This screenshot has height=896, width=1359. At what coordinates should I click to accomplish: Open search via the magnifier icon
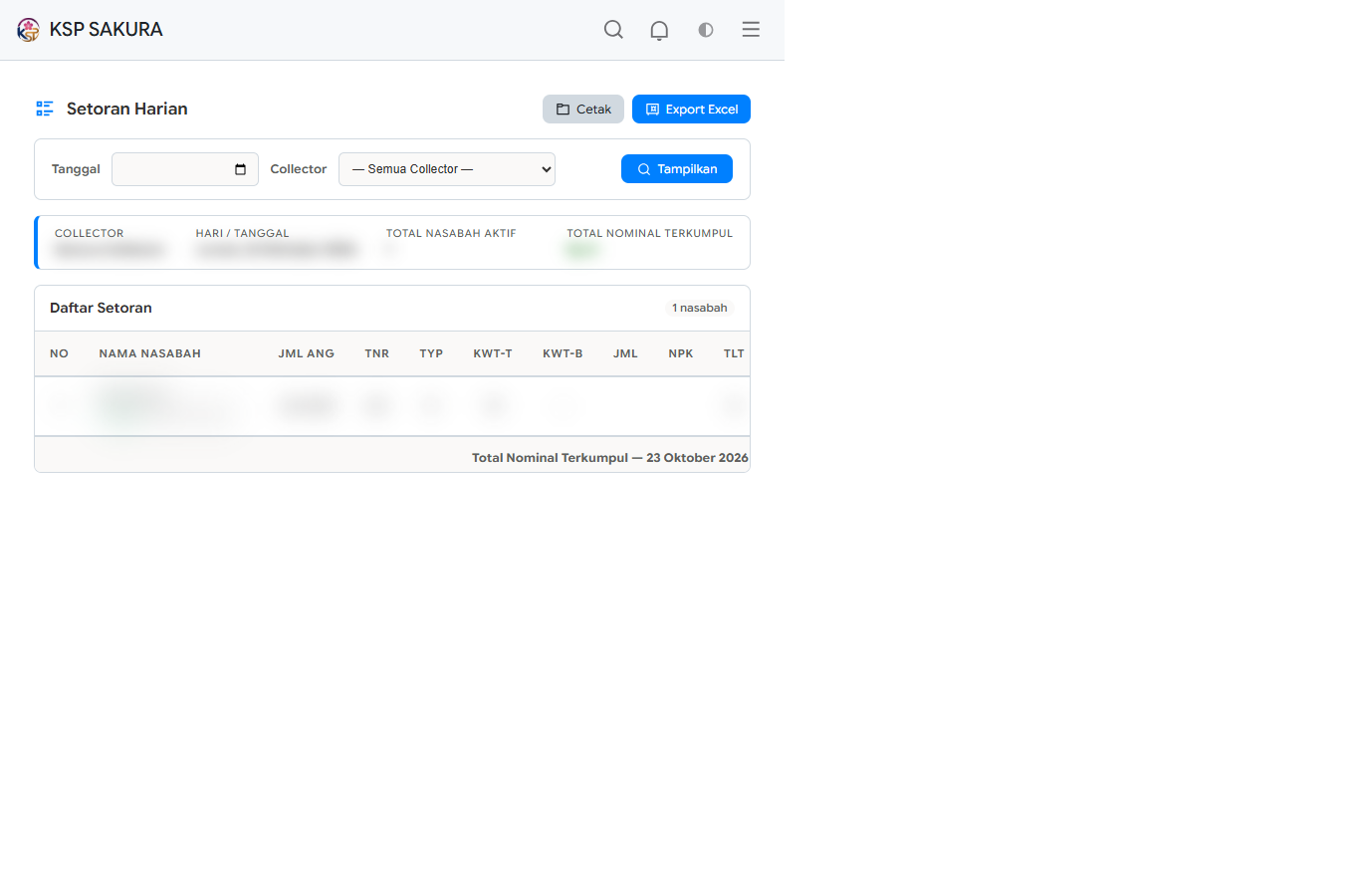pyautogui.click(x=613, y=30)
